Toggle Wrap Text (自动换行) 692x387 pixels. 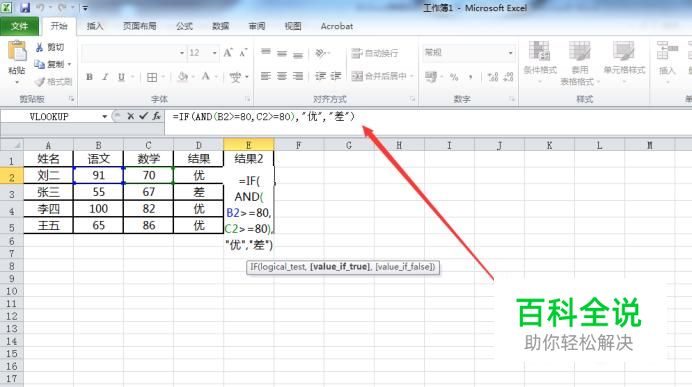[375, 53]
